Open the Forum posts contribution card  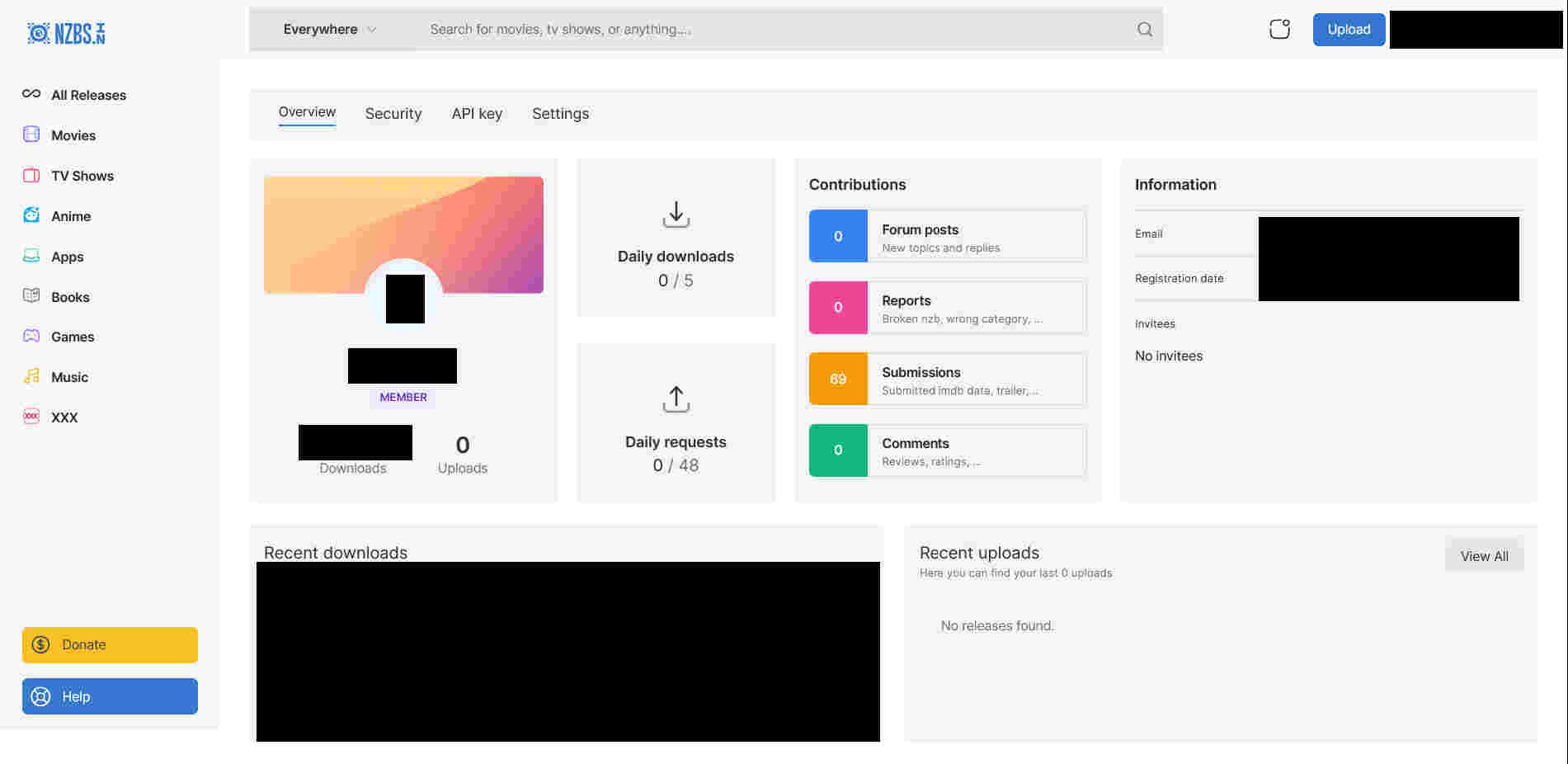tap(948, 236)
